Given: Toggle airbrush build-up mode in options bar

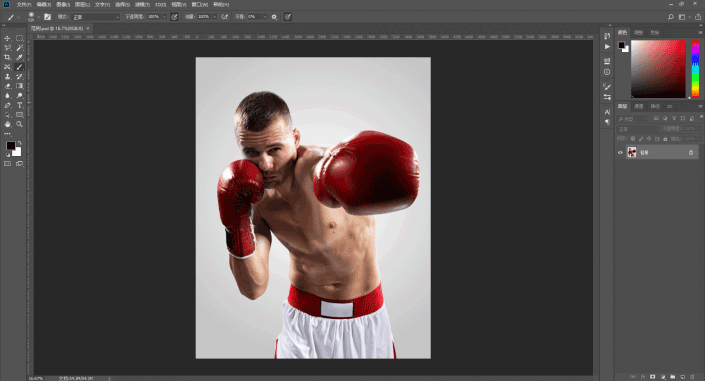Looking at the screenshot, I should tap(224, 17).
